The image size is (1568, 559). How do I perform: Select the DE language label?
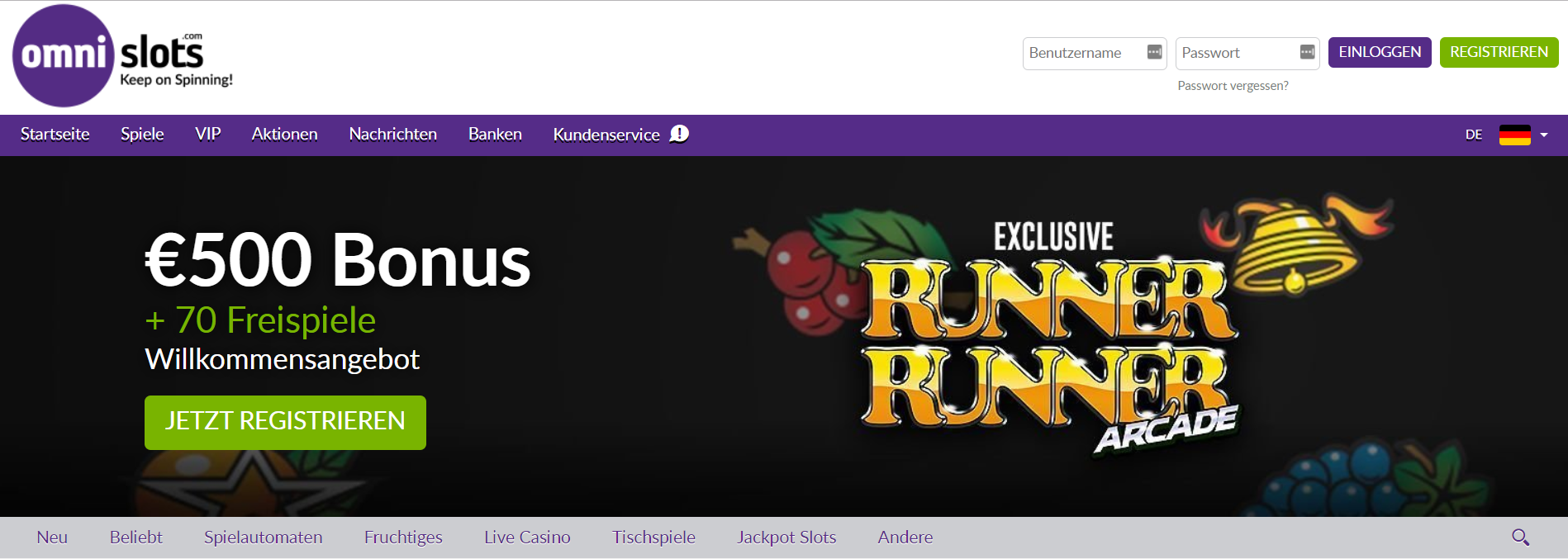1474,135
